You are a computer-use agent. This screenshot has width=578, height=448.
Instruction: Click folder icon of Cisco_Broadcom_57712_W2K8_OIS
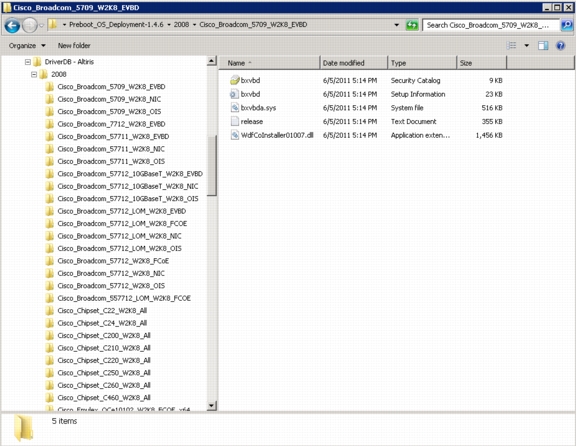tap(49, 286)
